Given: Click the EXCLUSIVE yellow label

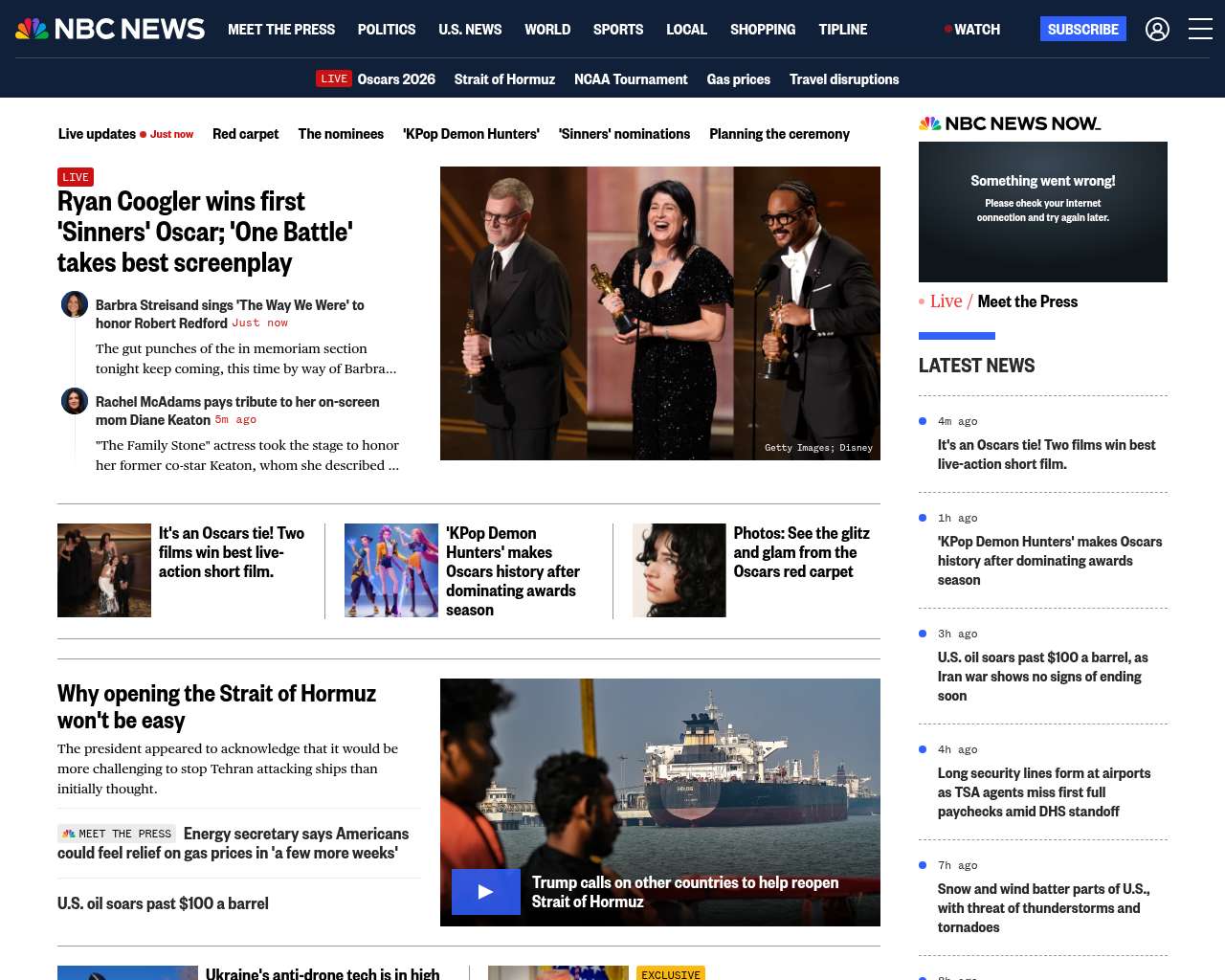Looking at the screenshot, I should pos(671,973).
